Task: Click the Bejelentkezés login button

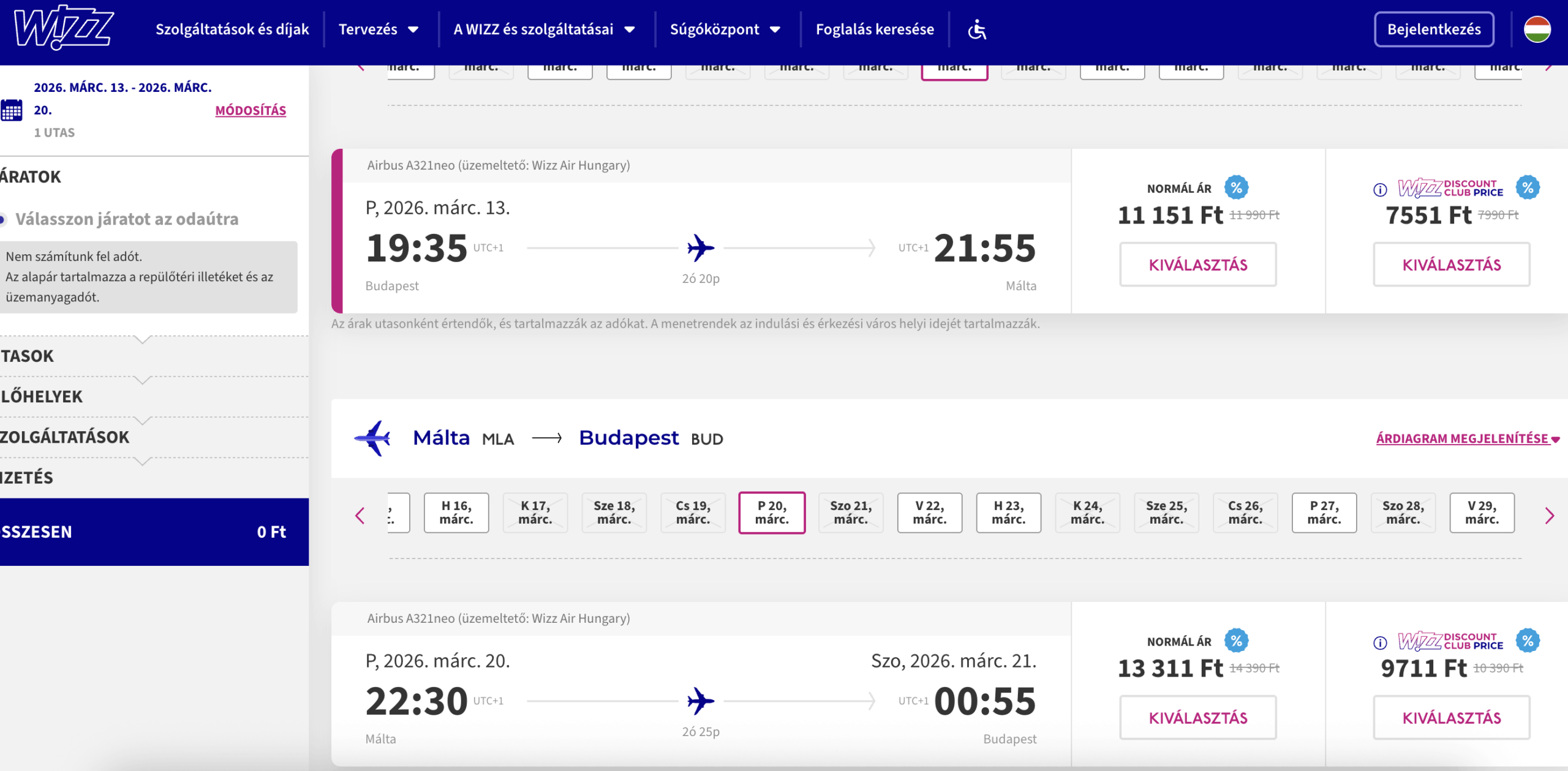Action: [x=1434, y=29]
